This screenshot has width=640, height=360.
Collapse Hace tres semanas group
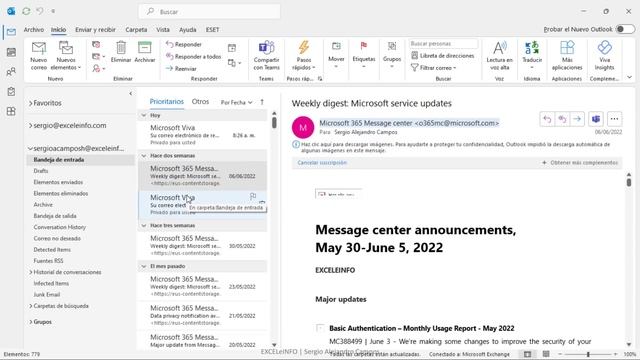[144, 226]
